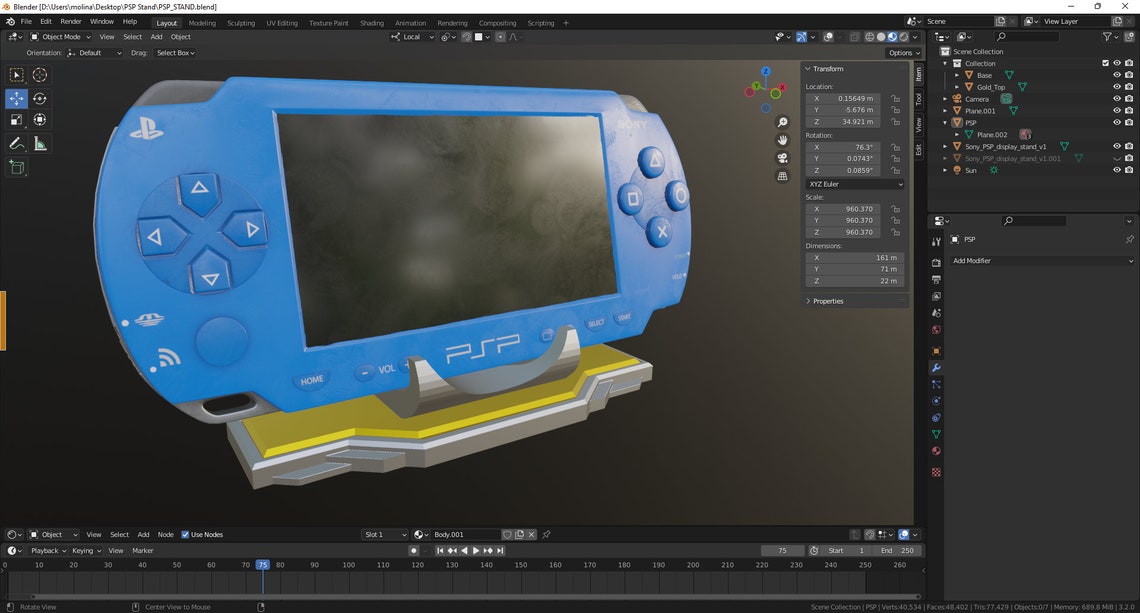The image size is (1140, 613).
Task: Select the Move tool in the viewport toolbar
Action: point(16,98)
